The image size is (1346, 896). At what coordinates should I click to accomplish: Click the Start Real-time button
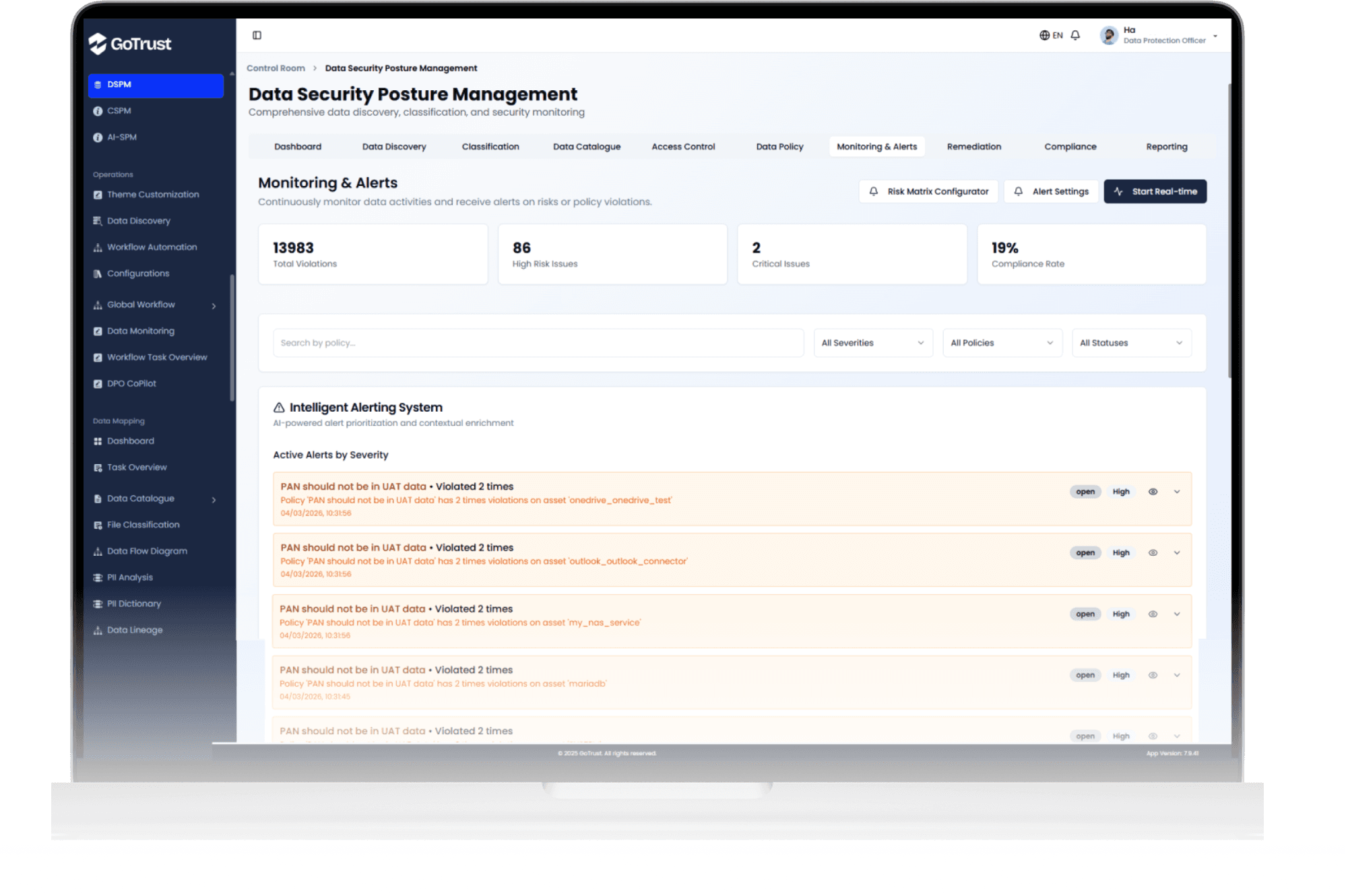coord(1155,191)
